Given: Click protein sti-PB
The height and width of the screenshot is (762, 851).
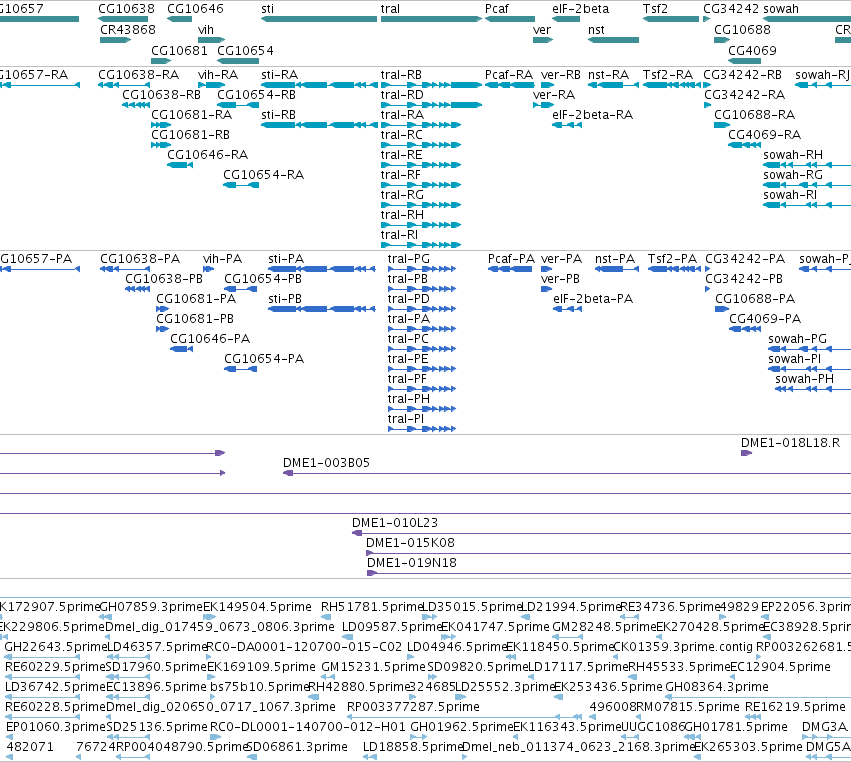Looking at the screenshot, I should click(322, 309).
